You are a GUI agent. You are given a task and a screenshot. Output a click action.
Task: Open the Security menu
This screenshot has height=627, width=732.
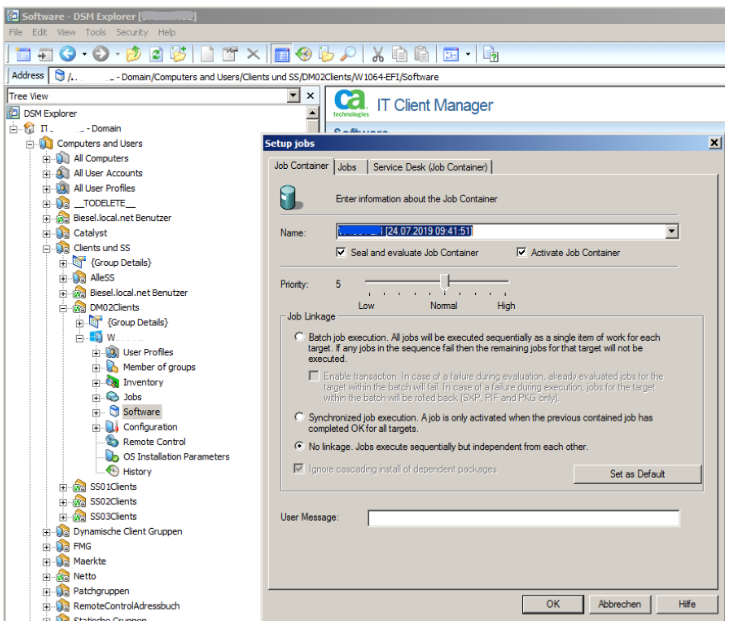click(132, 32)
